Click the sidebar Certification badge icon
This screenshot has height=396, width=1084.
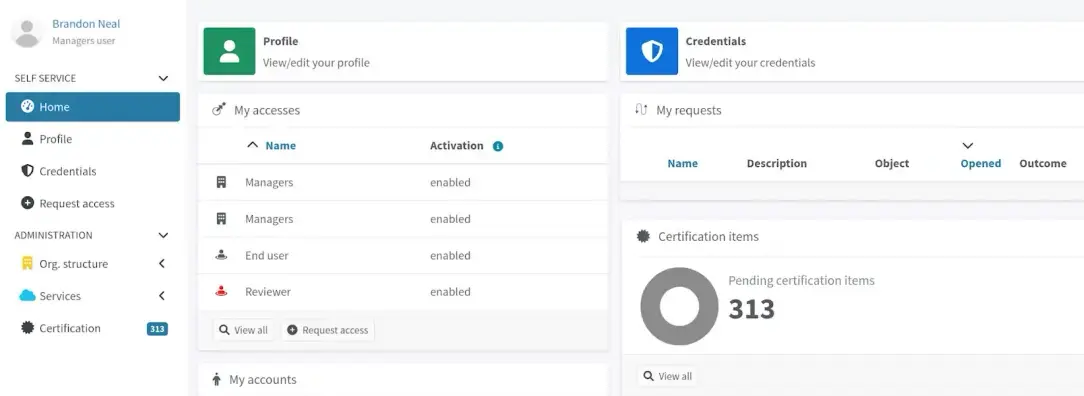coord(28,328)
